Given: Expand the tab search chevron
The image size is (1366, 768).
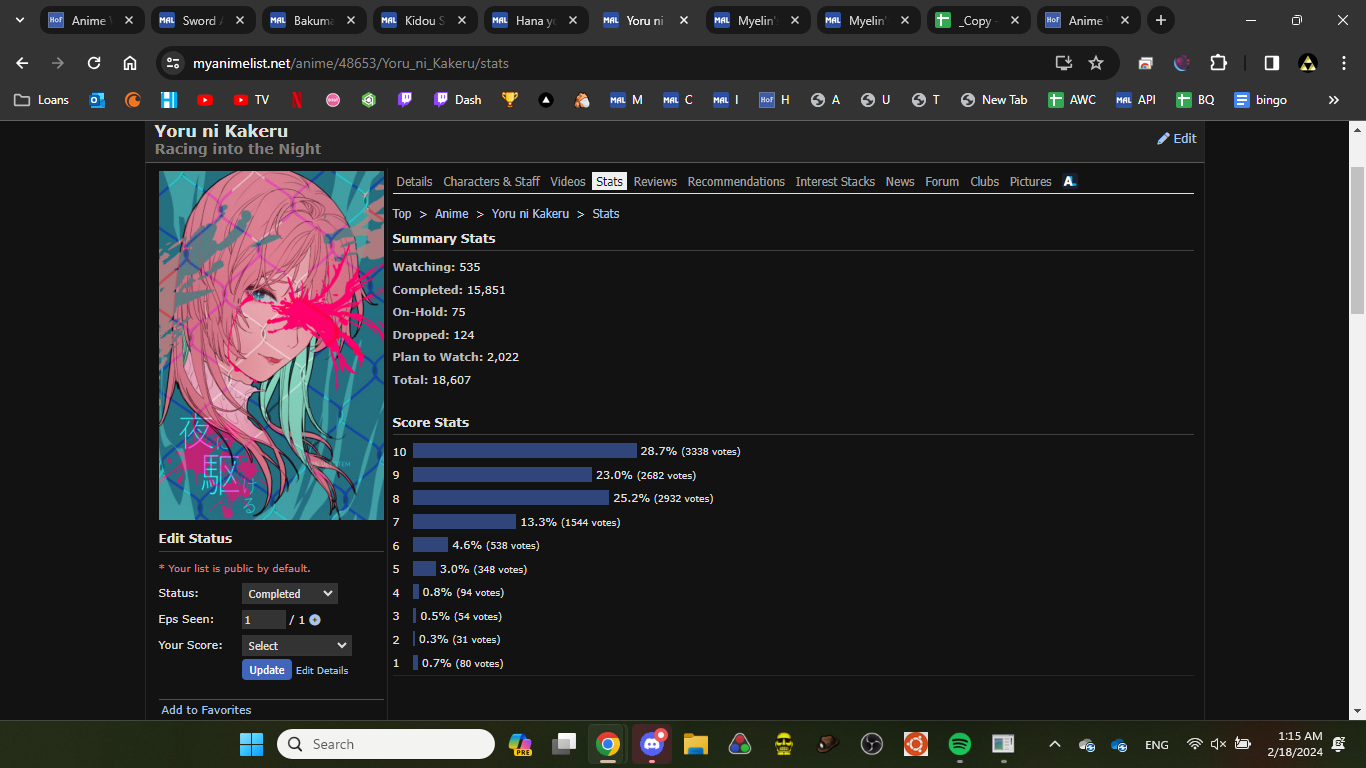Looking at the screenshot, I should pyautogui.click(x=20, y=20).
